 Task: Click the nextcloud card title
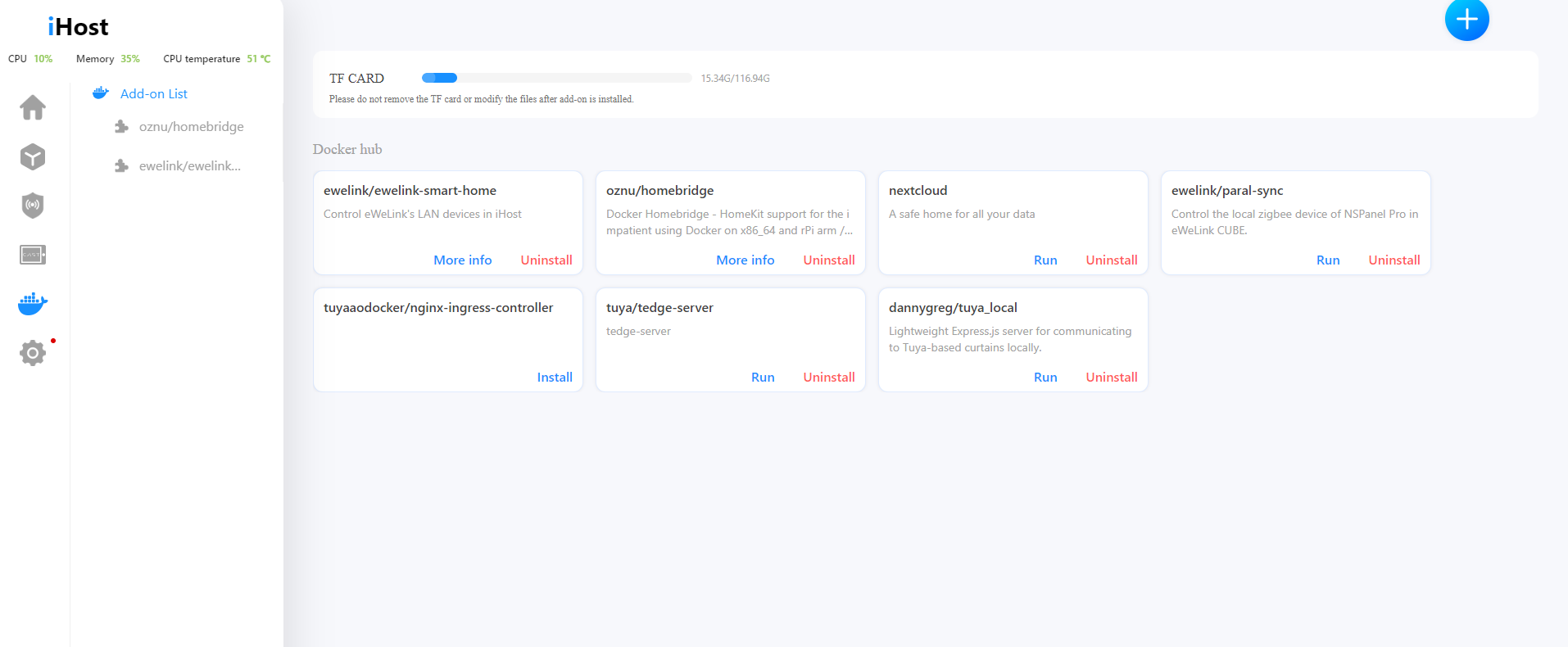point(918,190)
